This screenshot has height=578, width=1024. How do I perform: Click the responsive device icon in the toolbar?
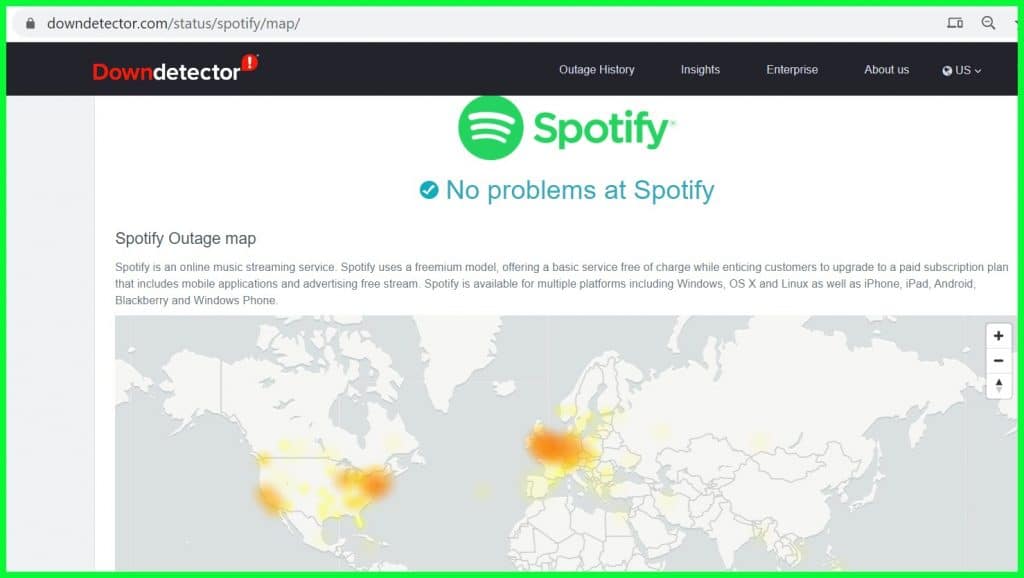pos(955,21)
